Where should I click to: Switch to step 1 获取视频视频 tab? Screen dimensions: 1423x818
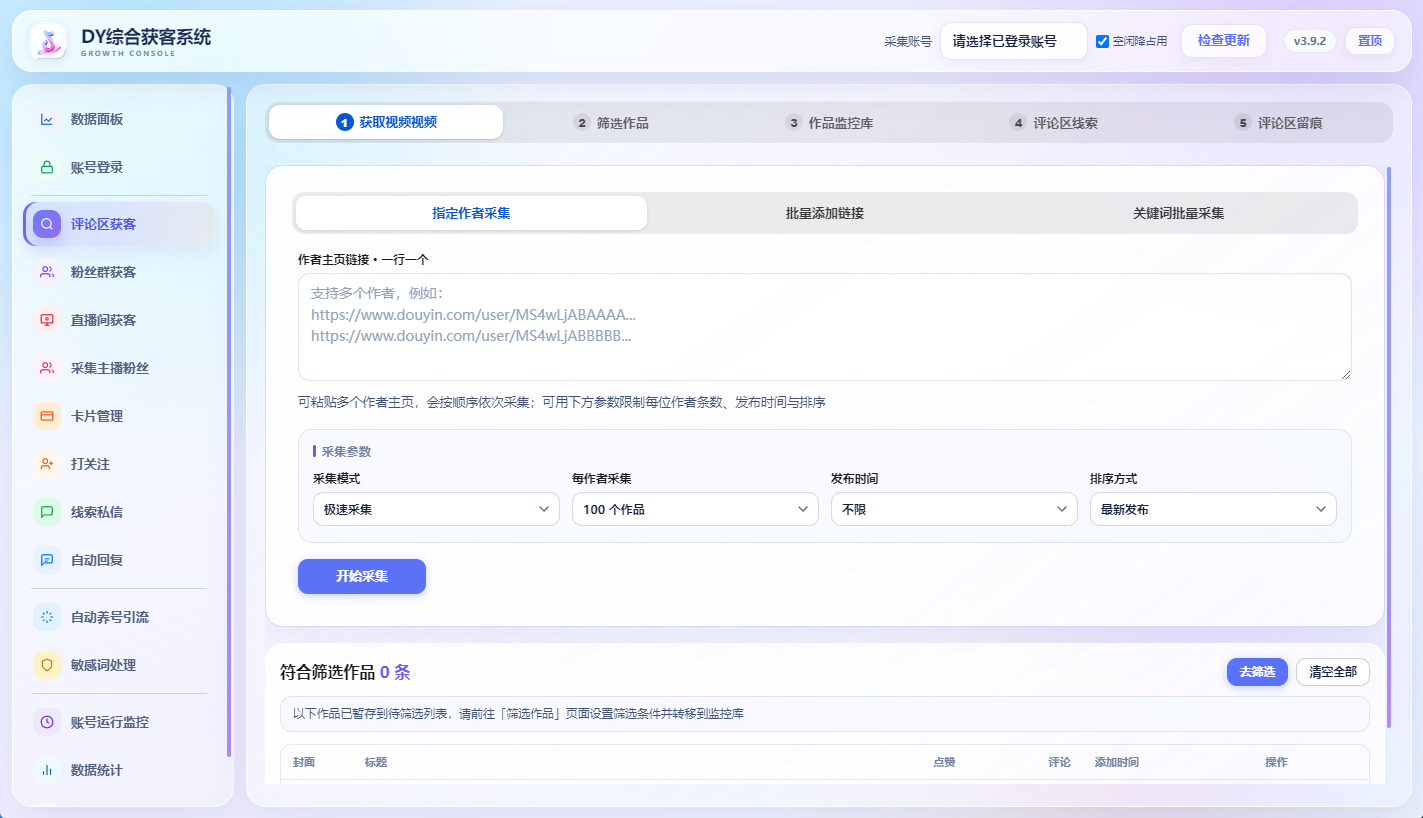386,122
